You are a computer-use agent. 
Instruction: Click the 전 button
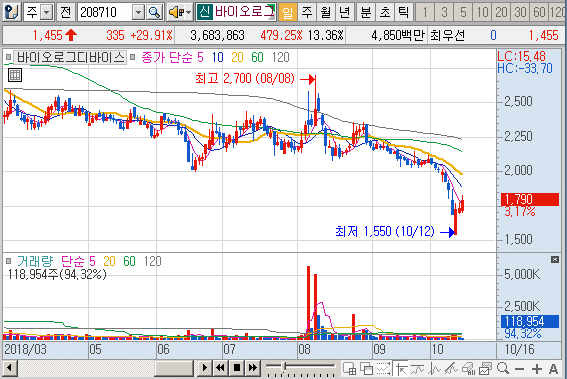click(x=65, y=12)
